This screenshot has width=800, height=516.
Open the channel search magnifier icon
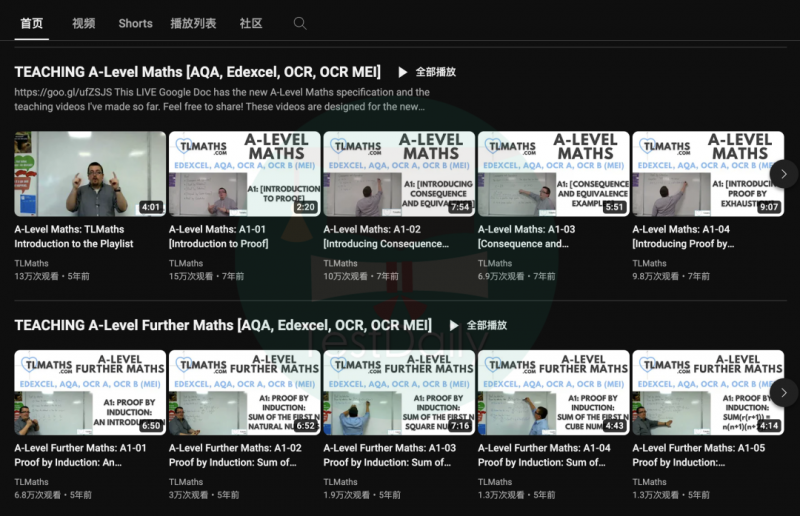click(x=300, y=23)
